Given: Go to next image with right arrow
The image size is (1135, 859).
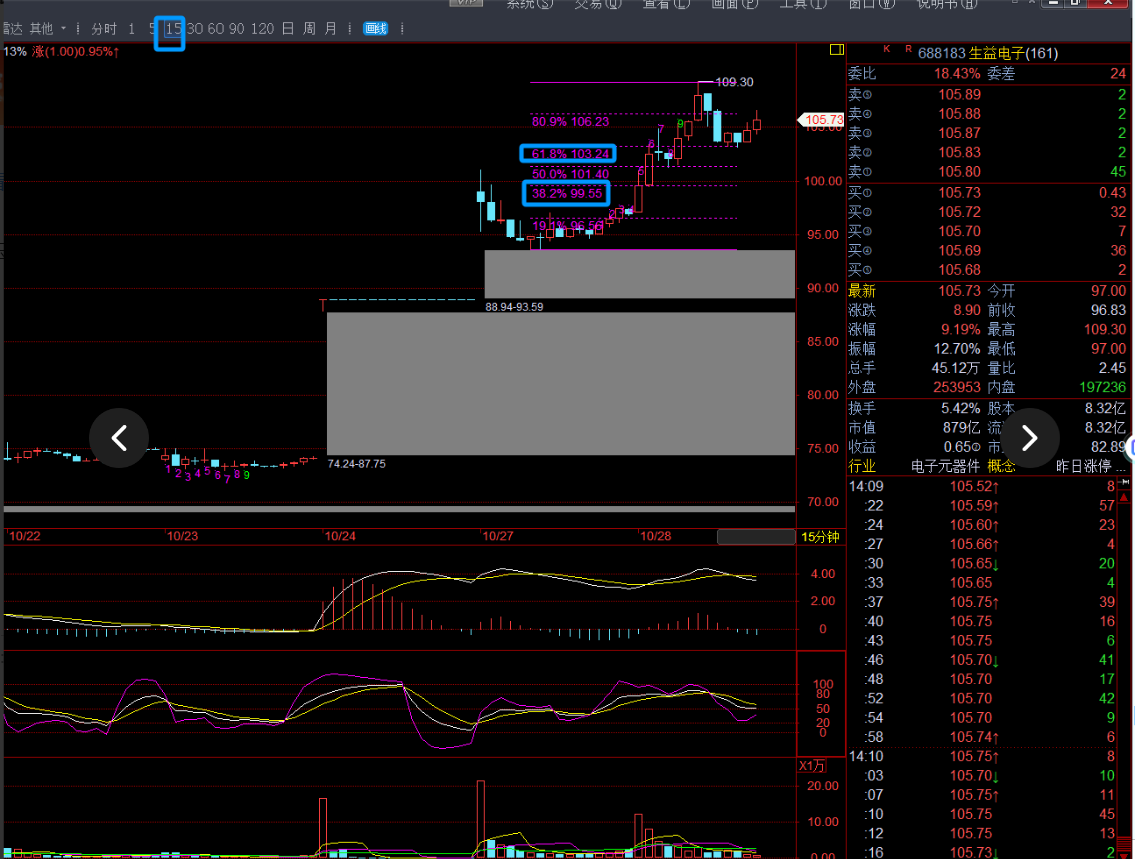Looking at the screenshot, I should [1029, 438].
